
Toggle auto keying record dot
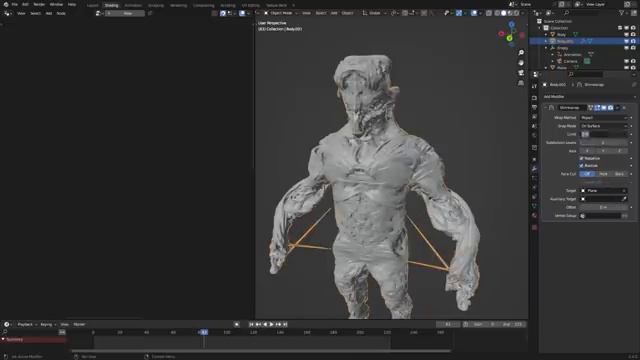click(x=237, y=324)
